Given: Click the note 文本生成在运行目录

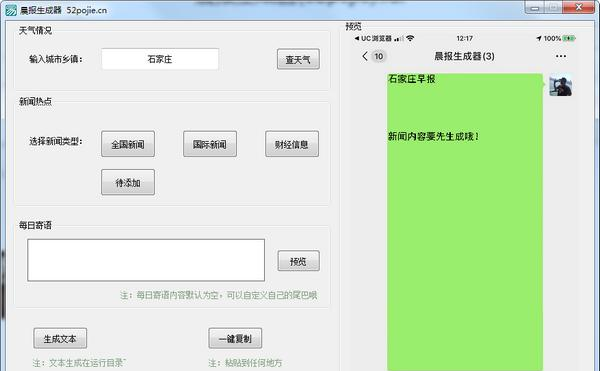Looking at the screenshot, I should click(x=79, y=363).
